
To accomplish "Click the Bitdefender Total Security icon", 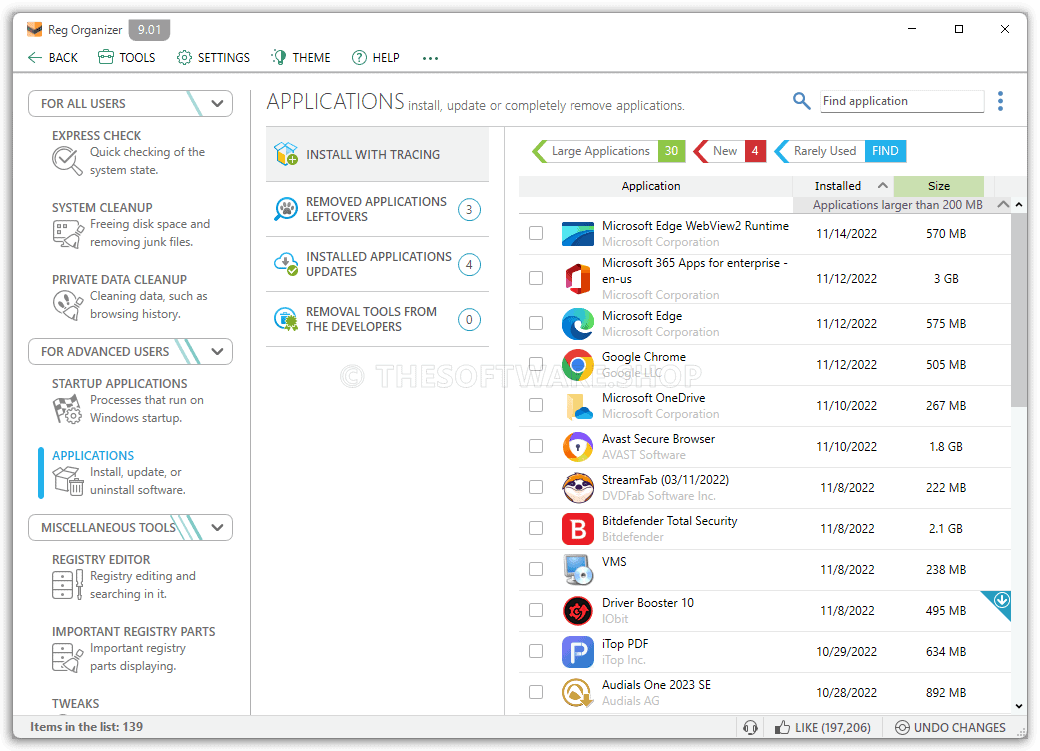I will coord(578,529).
